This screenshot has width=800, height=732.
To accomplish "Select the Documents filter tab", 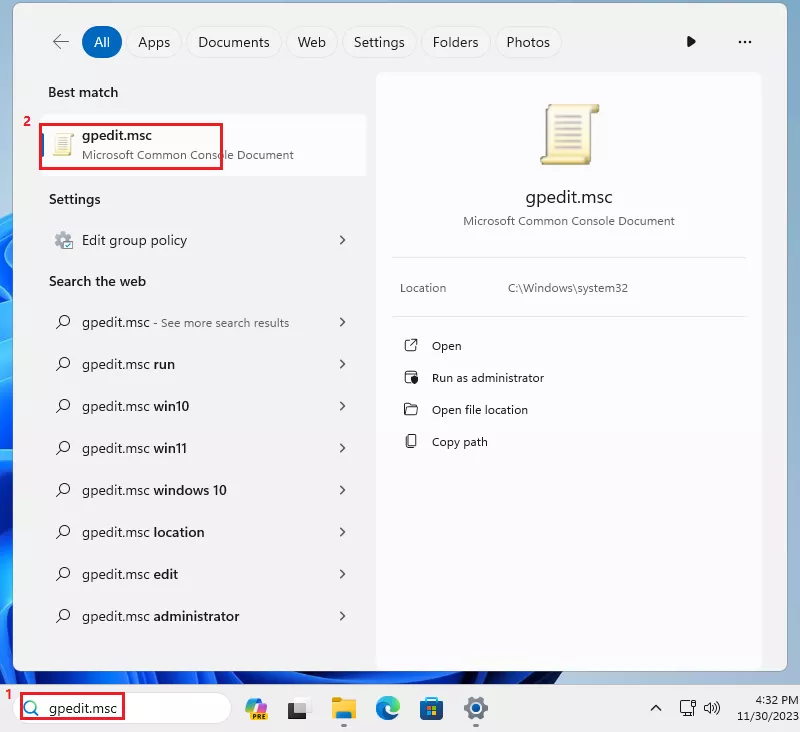I will click(234, 42).
